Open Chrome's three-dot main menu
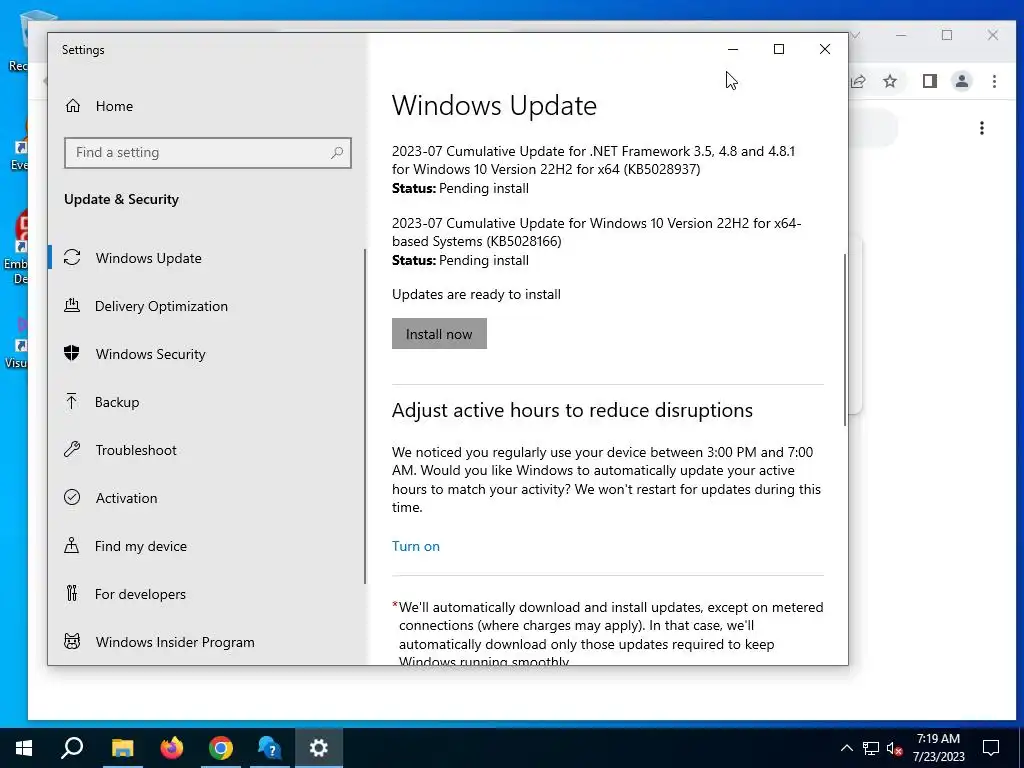This screenshot has width=1024, height=768. [x=994, y=81]
